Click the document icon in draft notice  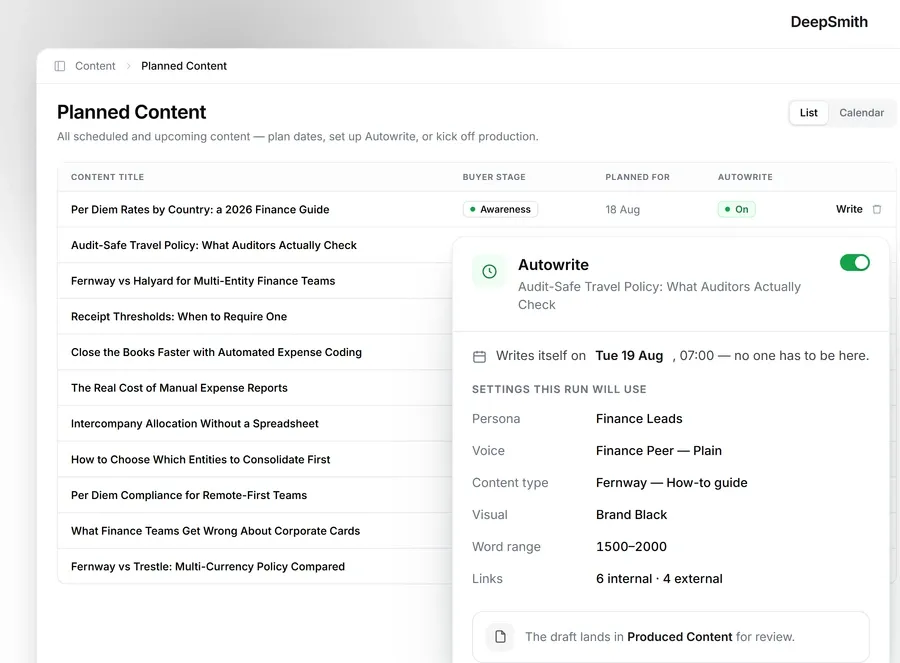coord(501,637)
